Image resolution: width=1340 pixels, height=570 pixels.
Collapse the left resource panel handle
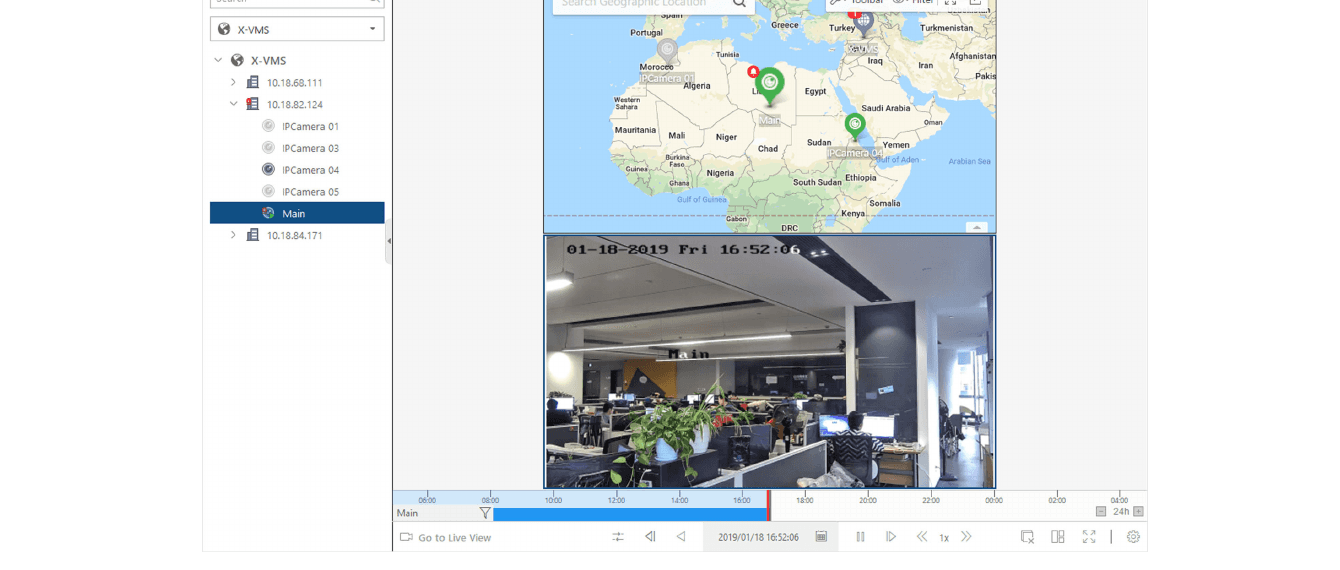click(389, 241)
